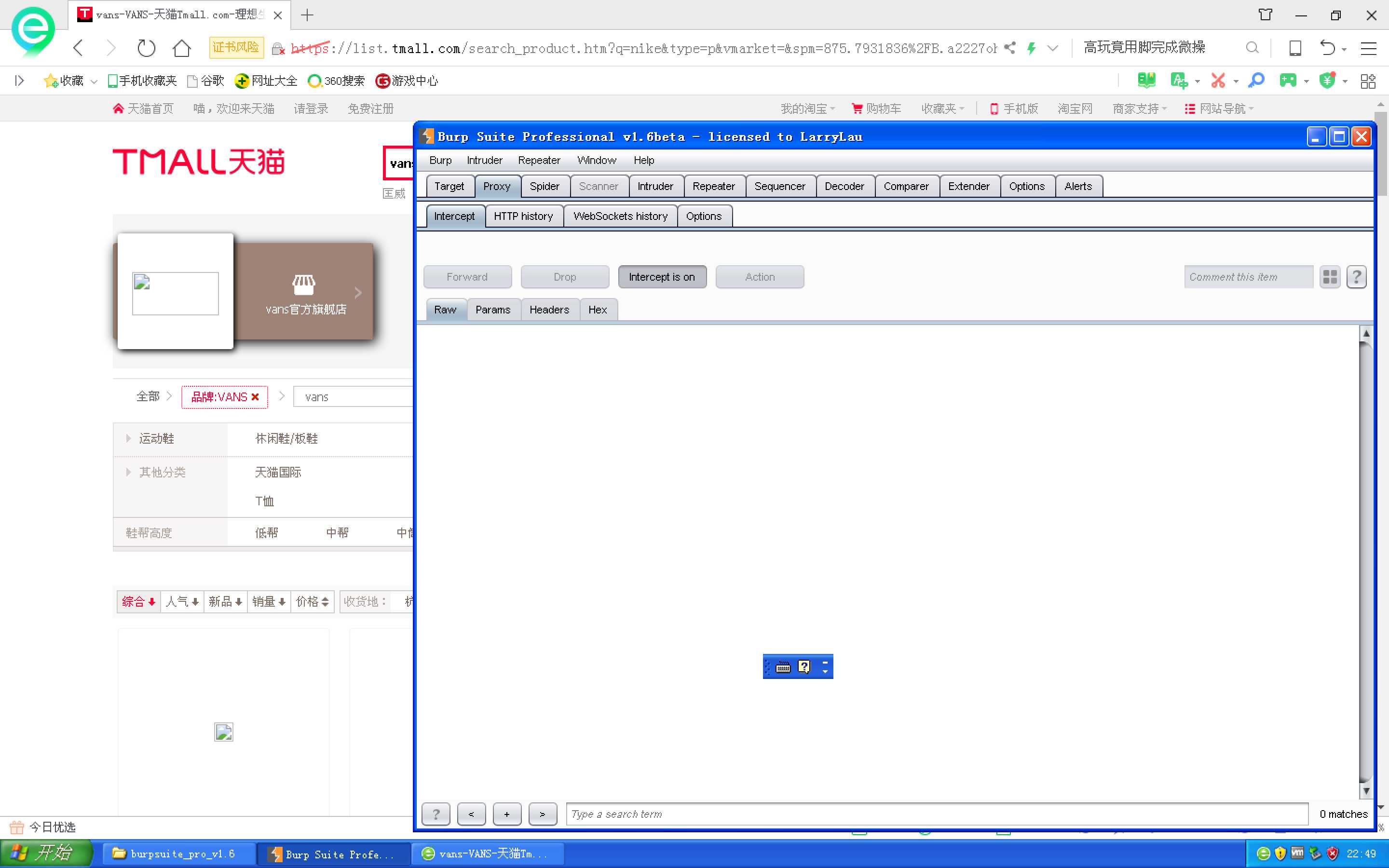Click the browser back arrow
The width and height of the screenshot is (1389, 868).
click(x=79, y=48)
